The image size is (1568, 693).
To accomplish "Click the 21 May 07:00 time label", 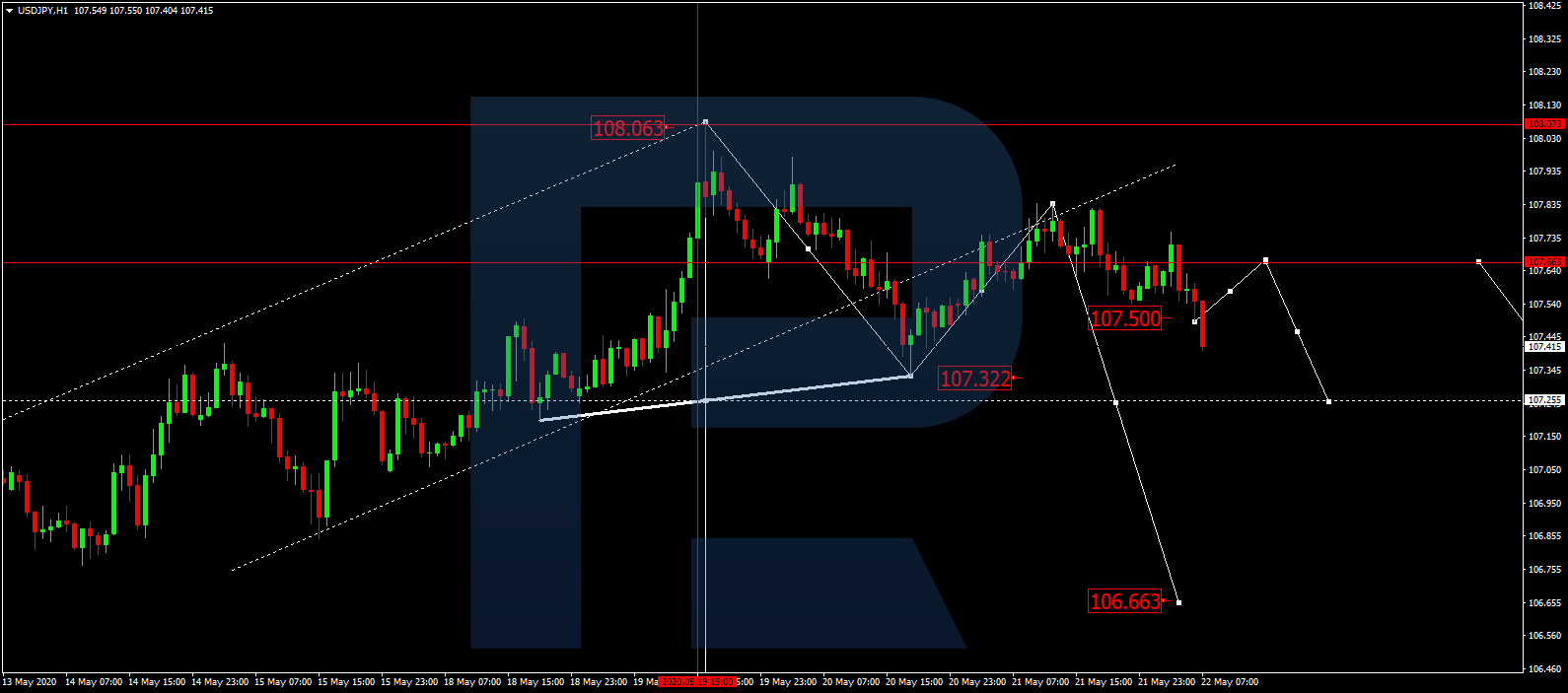I will click(1040, 682).
